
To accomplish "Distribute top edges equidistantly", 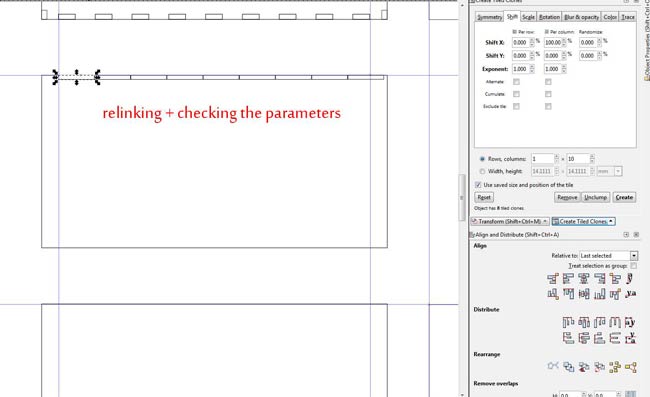I will (568, 338).
